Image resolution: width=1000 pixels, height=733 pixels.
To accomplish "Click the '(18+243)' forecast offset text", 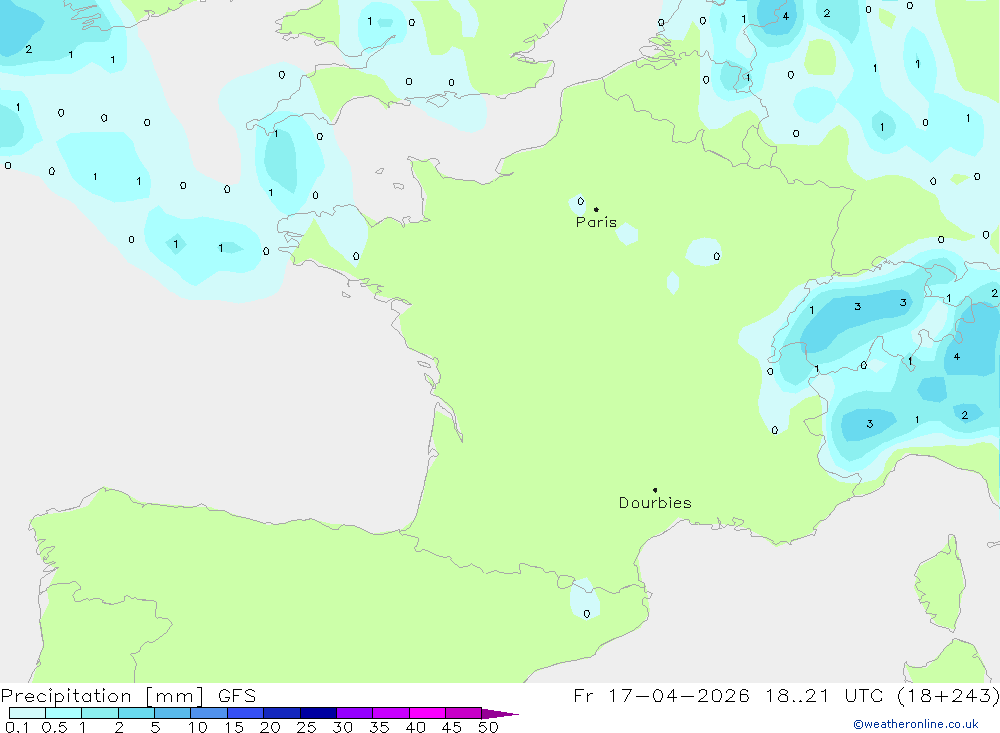I will click(948, 696).
